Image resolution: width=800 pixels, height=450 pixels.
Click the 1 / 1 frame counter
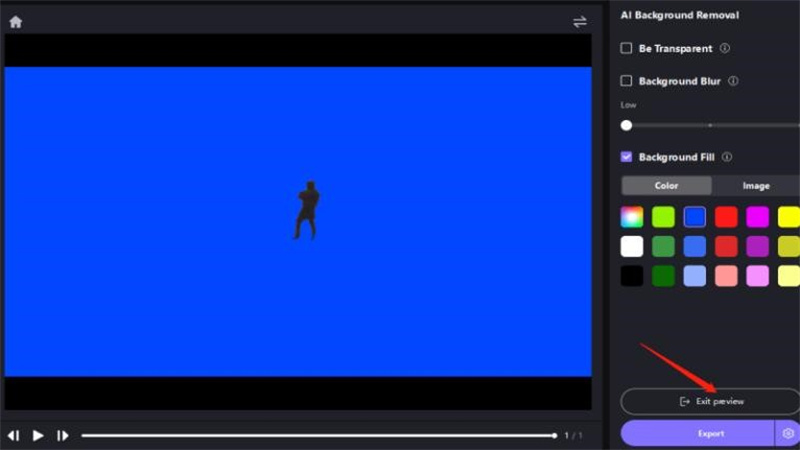(x=573, y=436)
